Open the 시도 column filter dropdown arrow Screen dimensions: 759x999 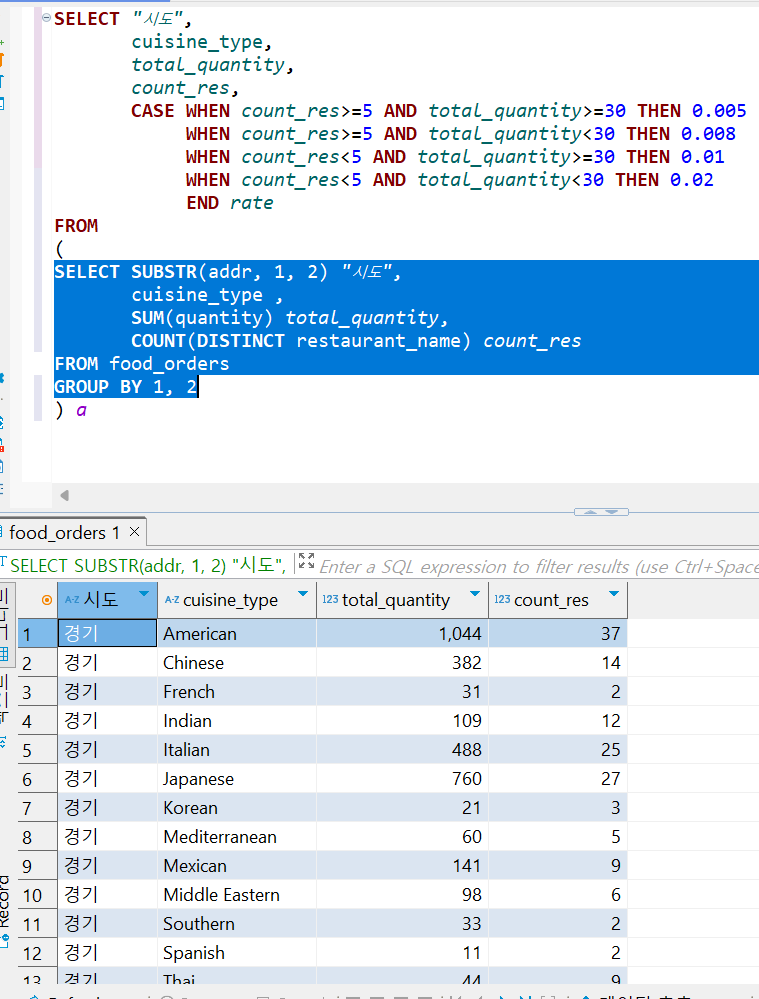point(144,594)
